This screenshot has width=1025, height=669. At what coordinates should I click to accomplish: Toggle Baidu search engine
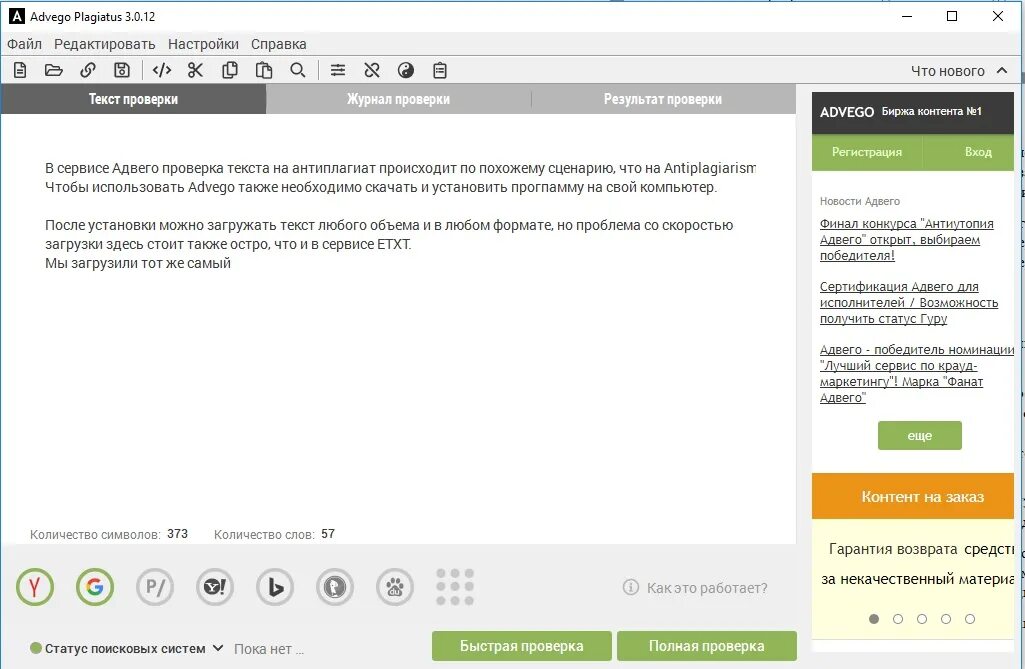(x=395, y=587)
